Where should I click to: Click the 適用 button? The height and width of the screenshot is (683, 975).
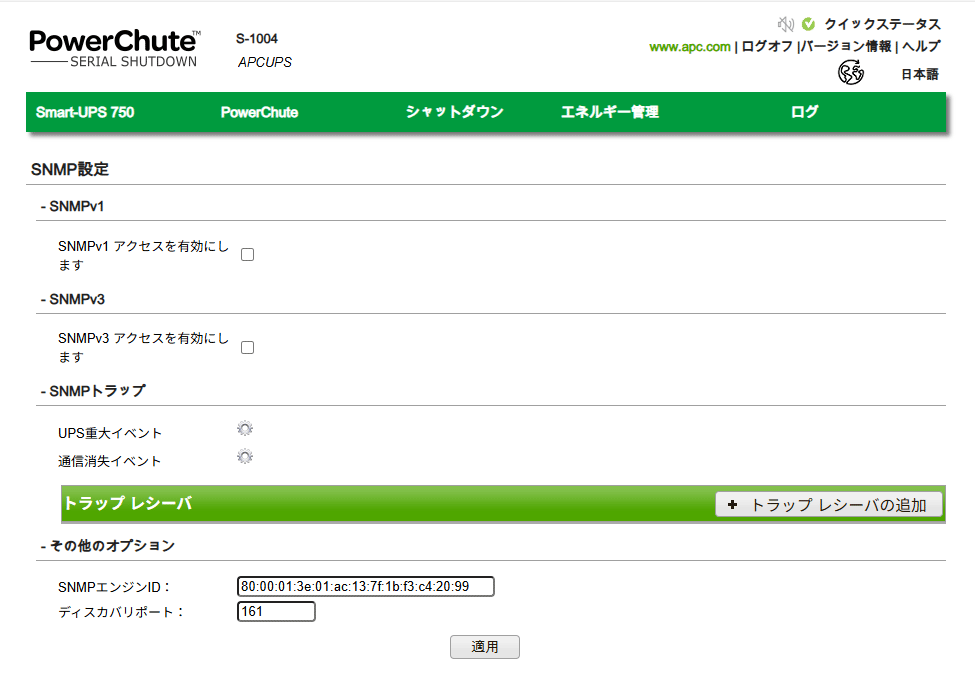(x=484, y=647)
